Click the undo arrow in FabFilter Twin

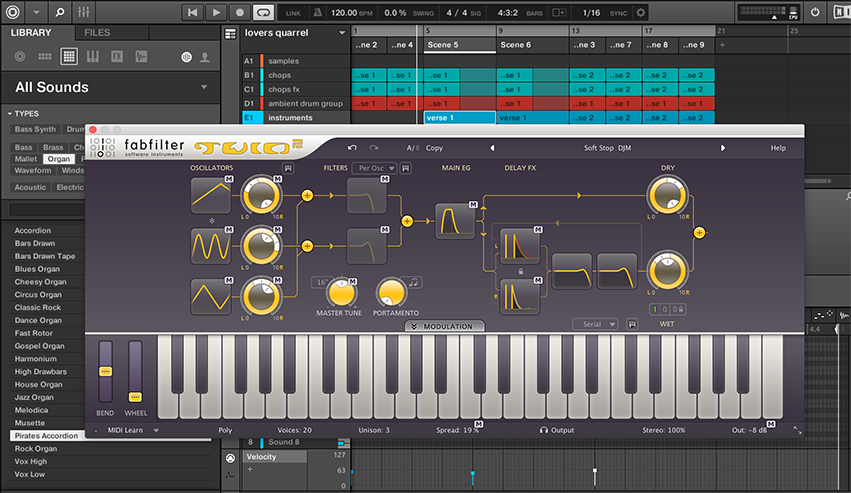coord(352,147)
